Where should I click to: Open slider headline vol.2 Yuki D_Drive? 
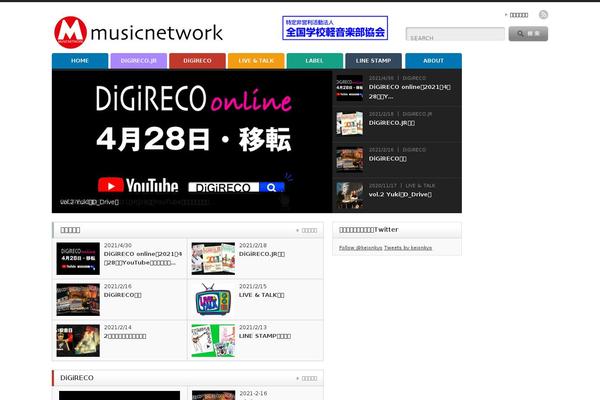click(400, 194)
